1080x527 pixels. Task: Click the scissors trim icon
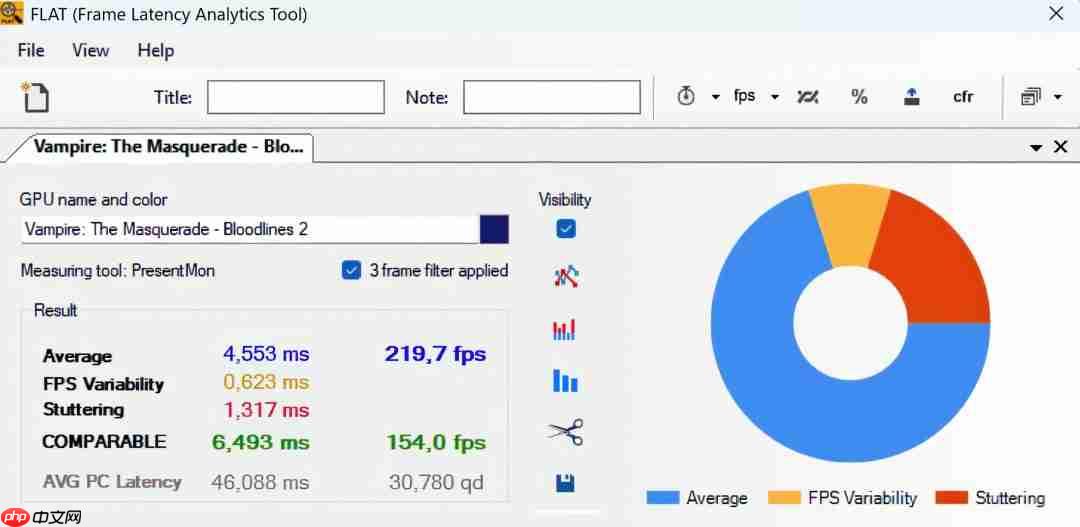(565, 433)
